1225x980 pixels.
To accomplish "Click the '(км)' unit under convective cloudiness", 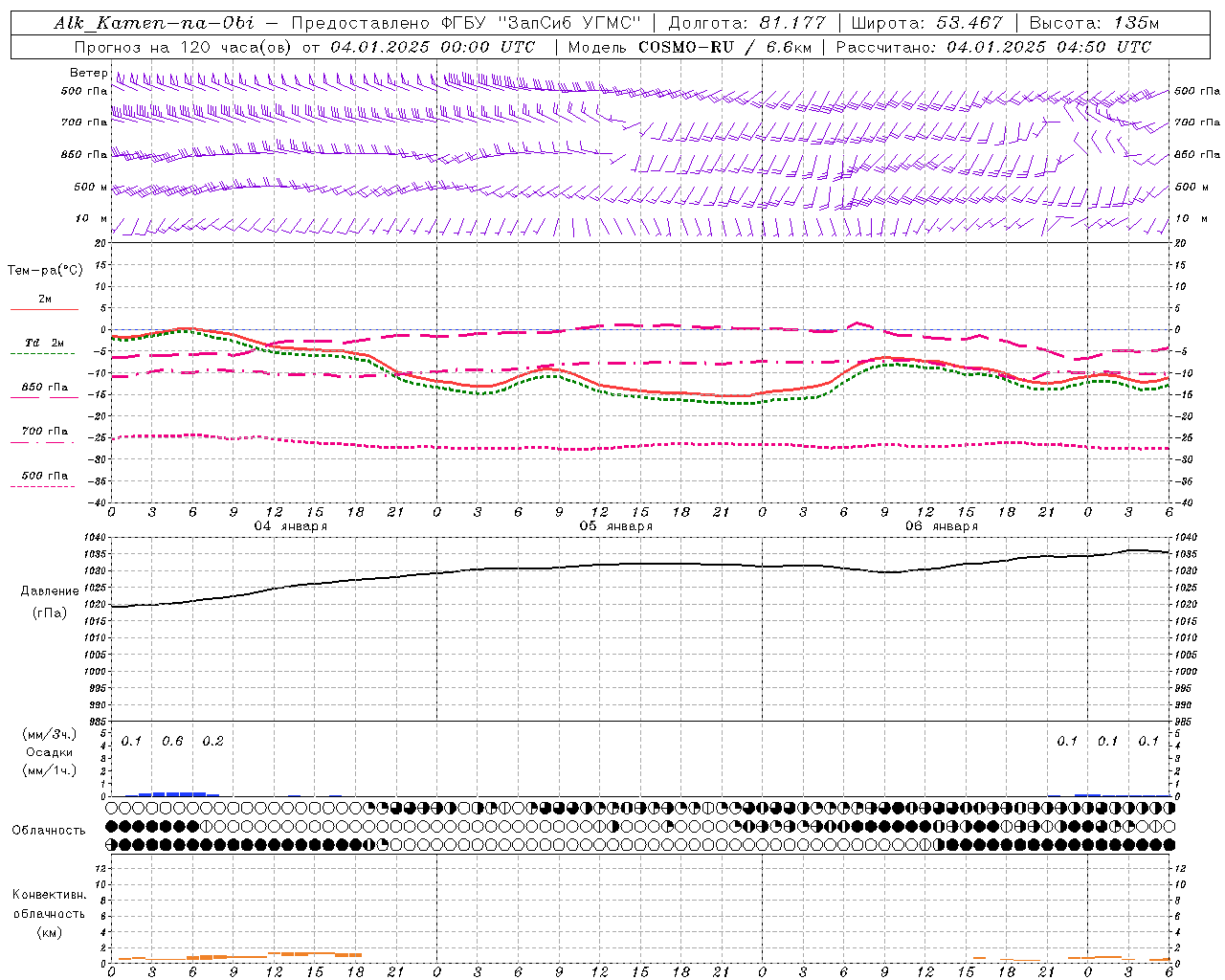I will pos(49,932).
